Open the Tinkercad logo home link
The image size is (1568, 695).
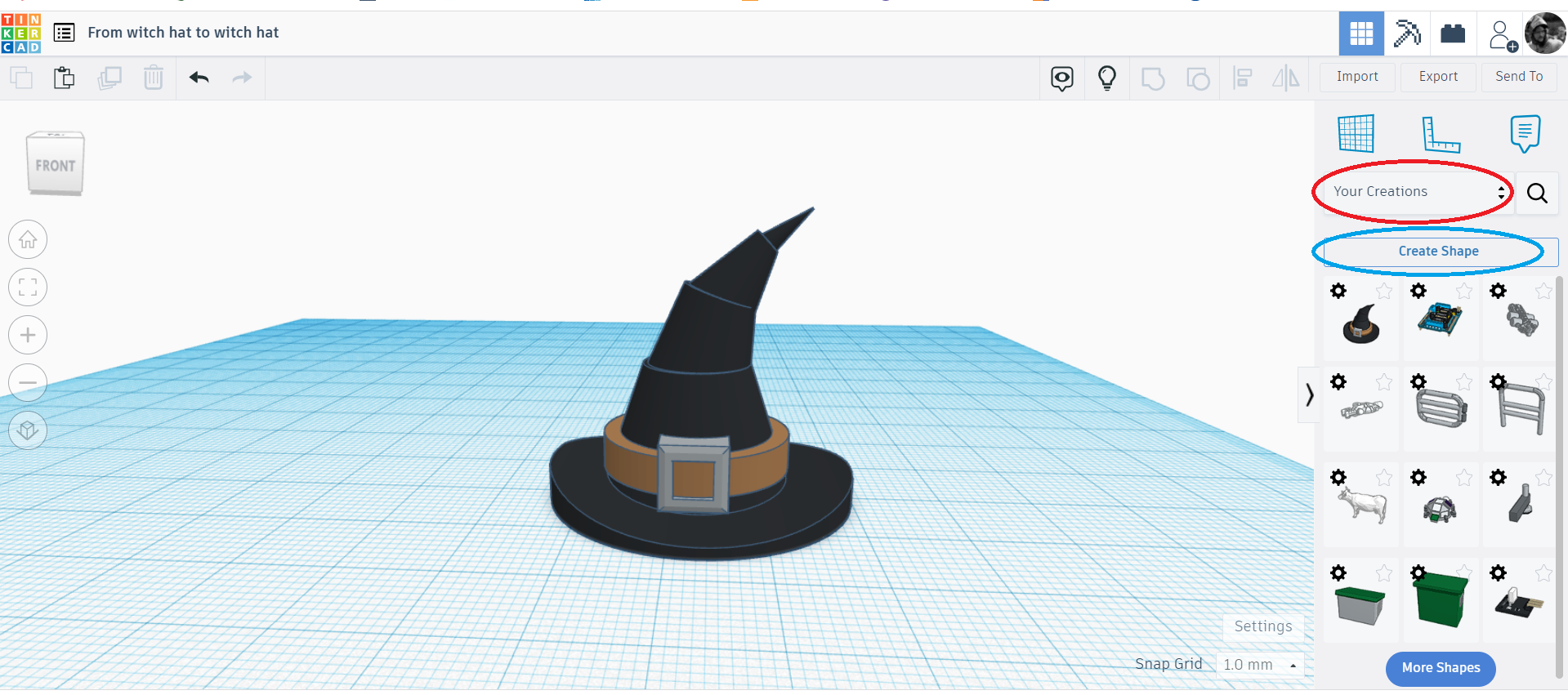coord(21,33)
